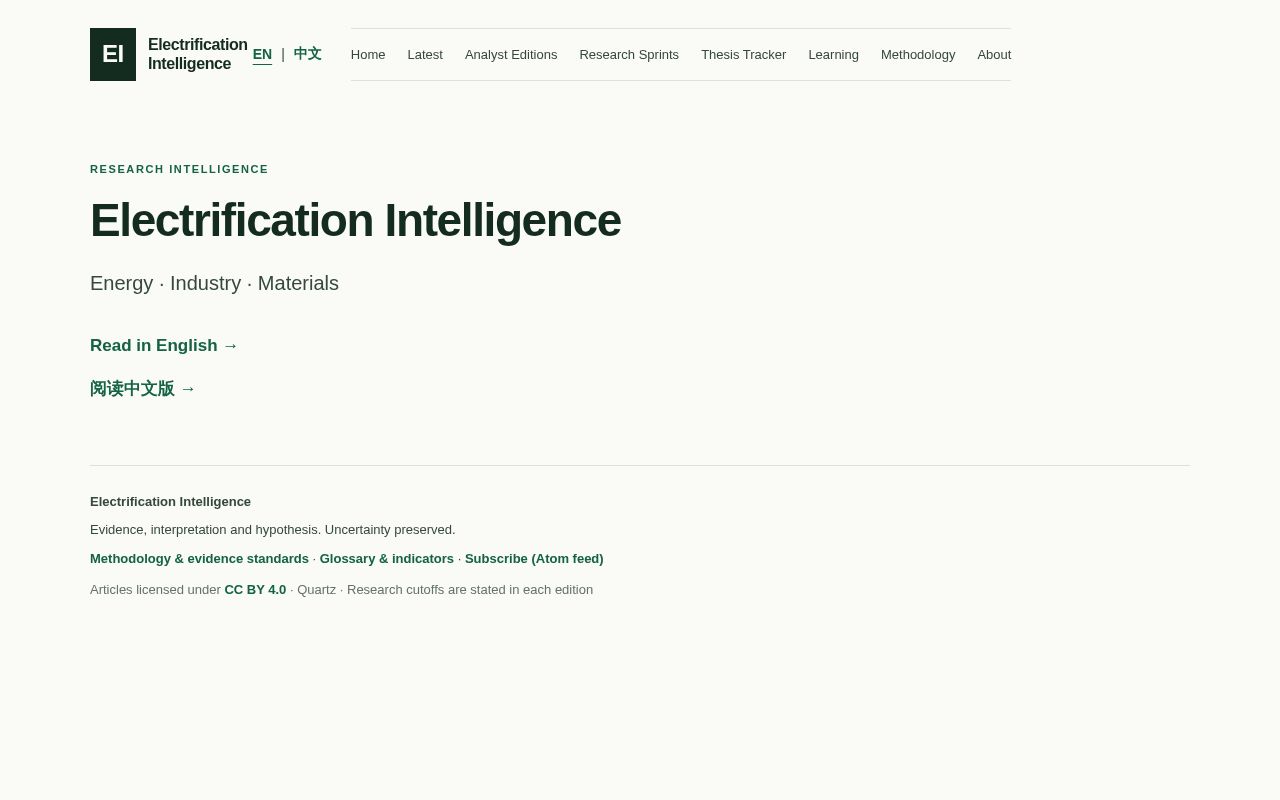The height and width of the screenshot is (800, 1280).
Task: Click the Energy · Industry · Materials subtitle
Action: (x=214, y=283)
